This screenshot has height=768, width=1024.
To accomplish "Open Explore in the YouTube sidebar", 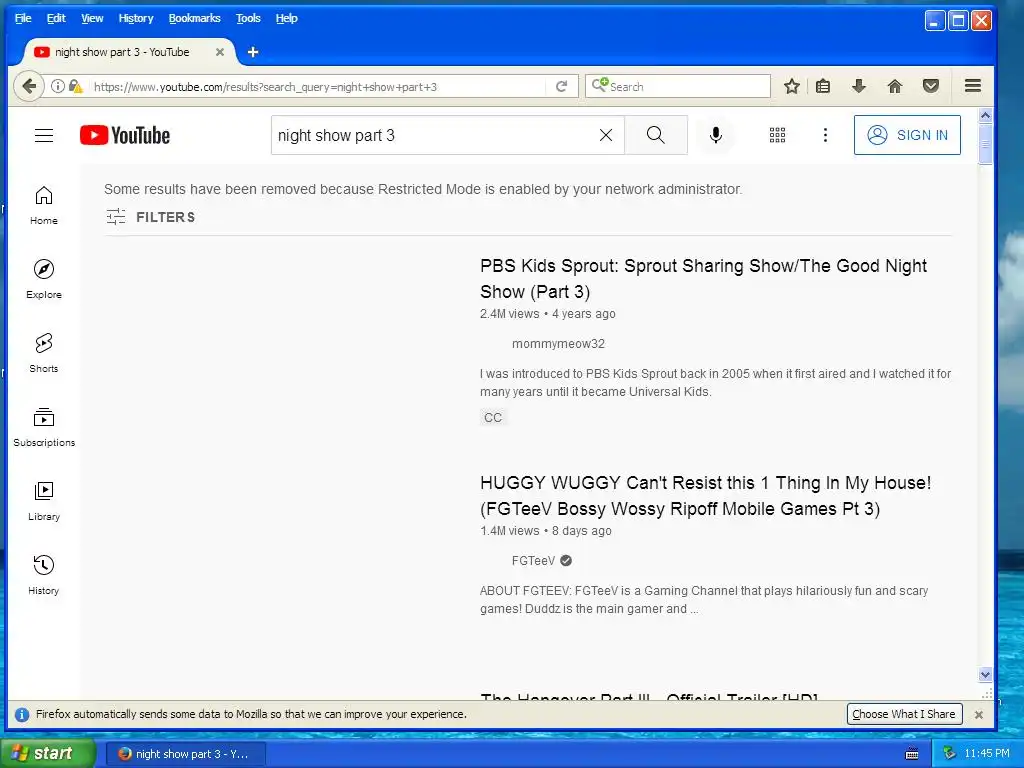I will (44, 279).
